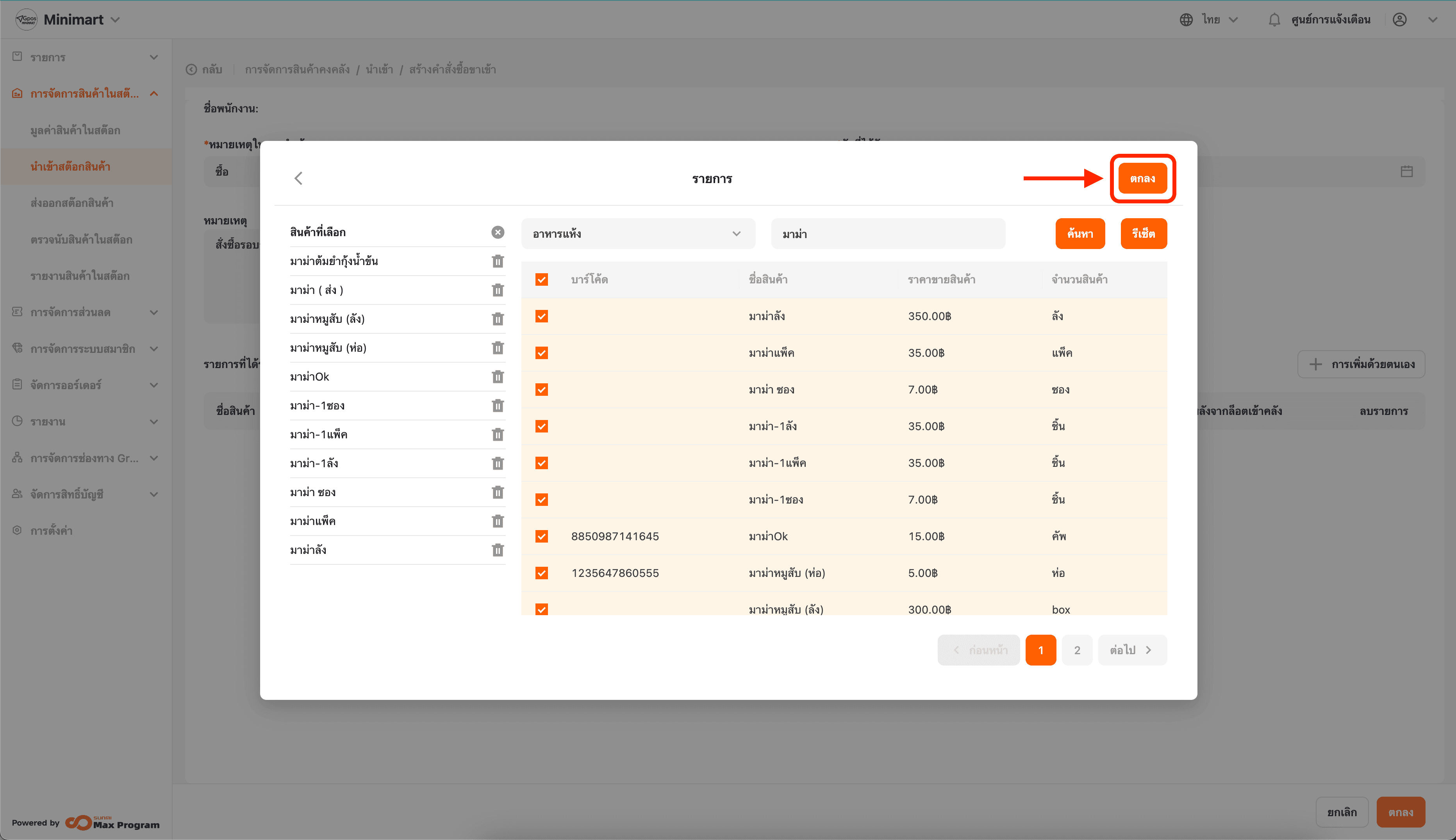Click trash icon for มาม่า-1แพ็ค
Screen dimensions: 1456x840
[498, 434]
